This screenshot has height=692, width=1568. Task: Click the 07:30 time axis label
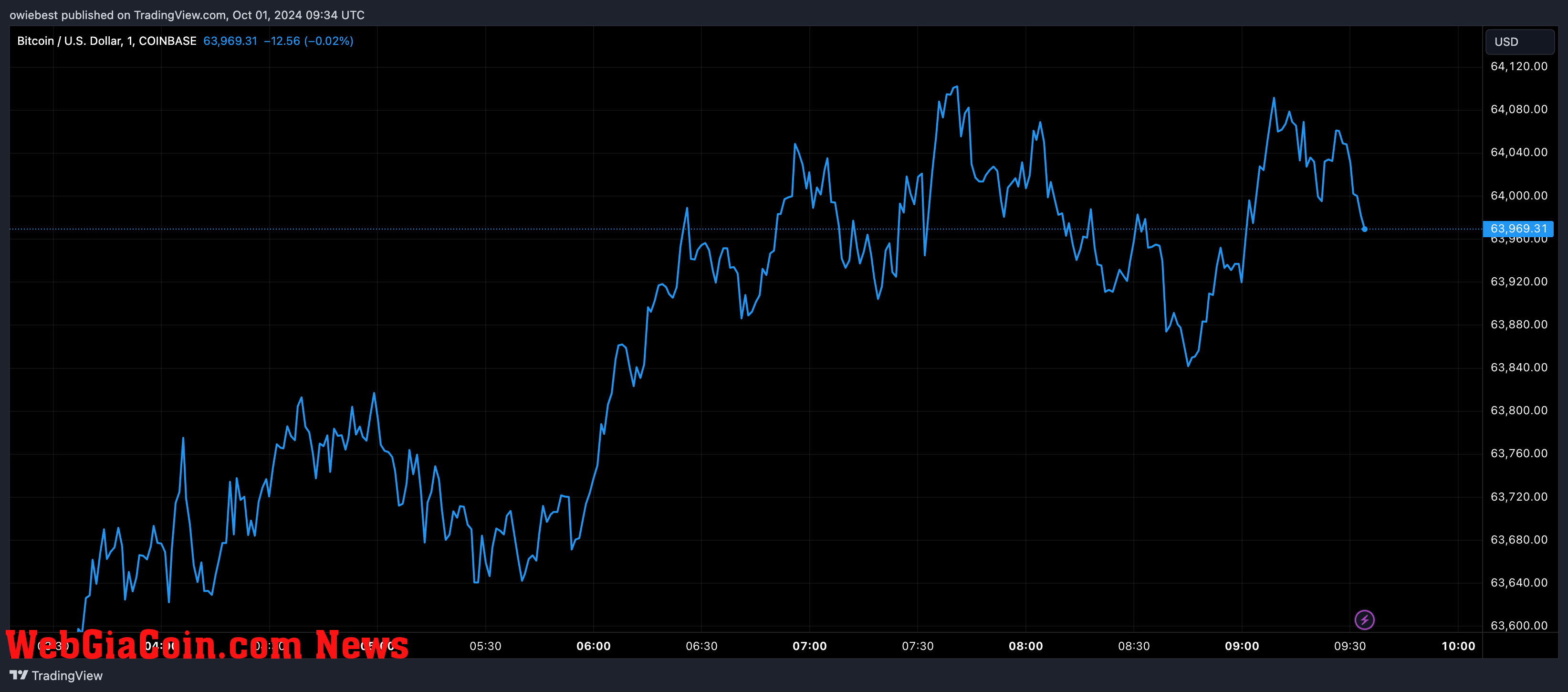pos(917,646)
